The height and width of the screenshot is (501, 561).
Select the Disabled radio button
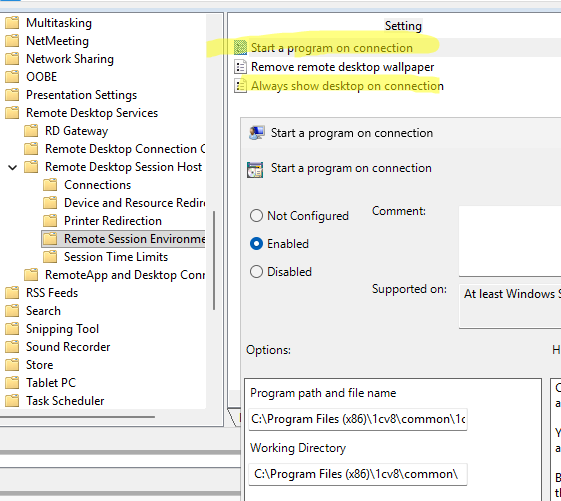[x=256, y=272]
